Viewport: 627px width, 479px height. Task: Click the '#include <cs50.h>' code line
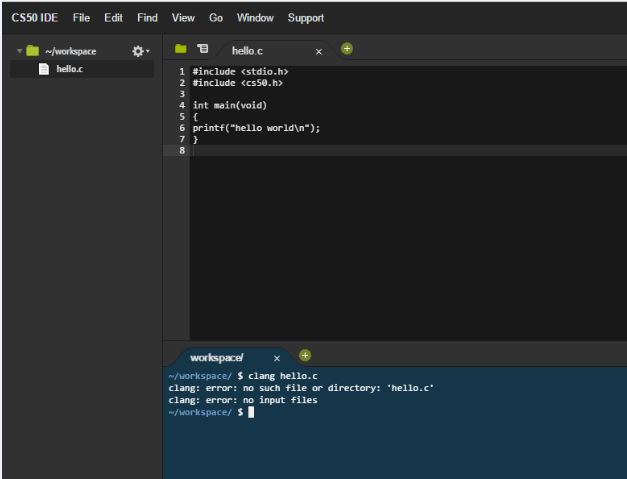[238, 83]
